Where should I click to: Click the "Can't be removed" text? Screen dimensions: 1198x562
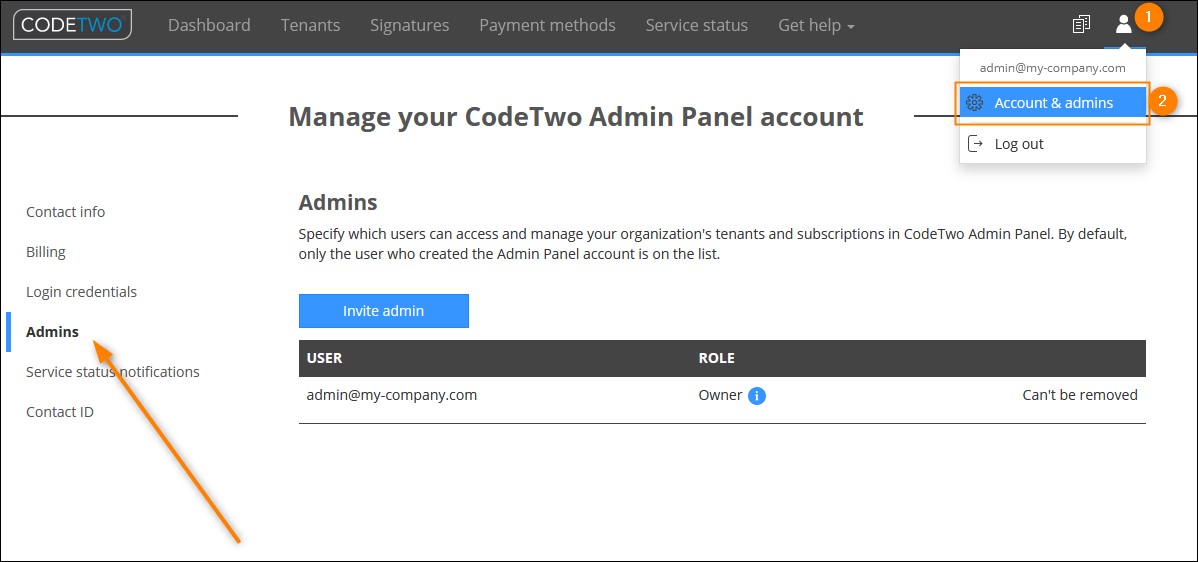[x=1080, y=396]
